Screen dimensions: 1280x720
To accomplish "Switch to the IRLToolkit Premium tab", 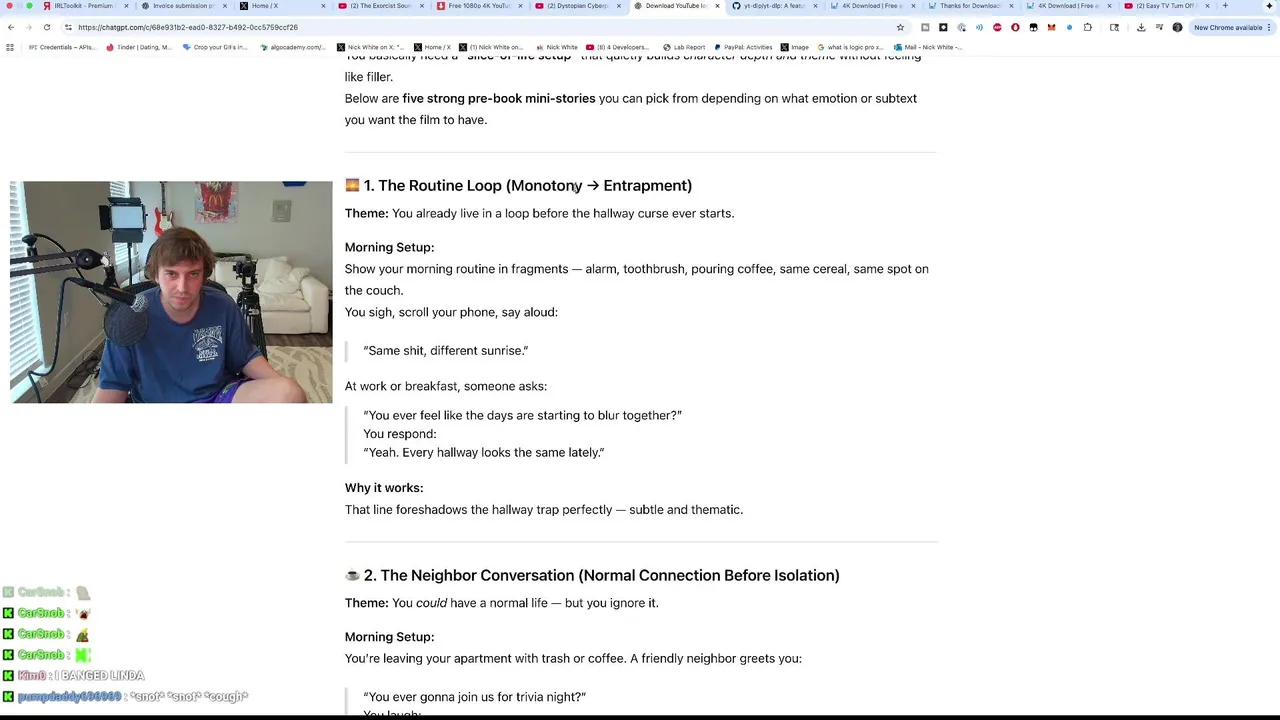I will click(84, 6).
